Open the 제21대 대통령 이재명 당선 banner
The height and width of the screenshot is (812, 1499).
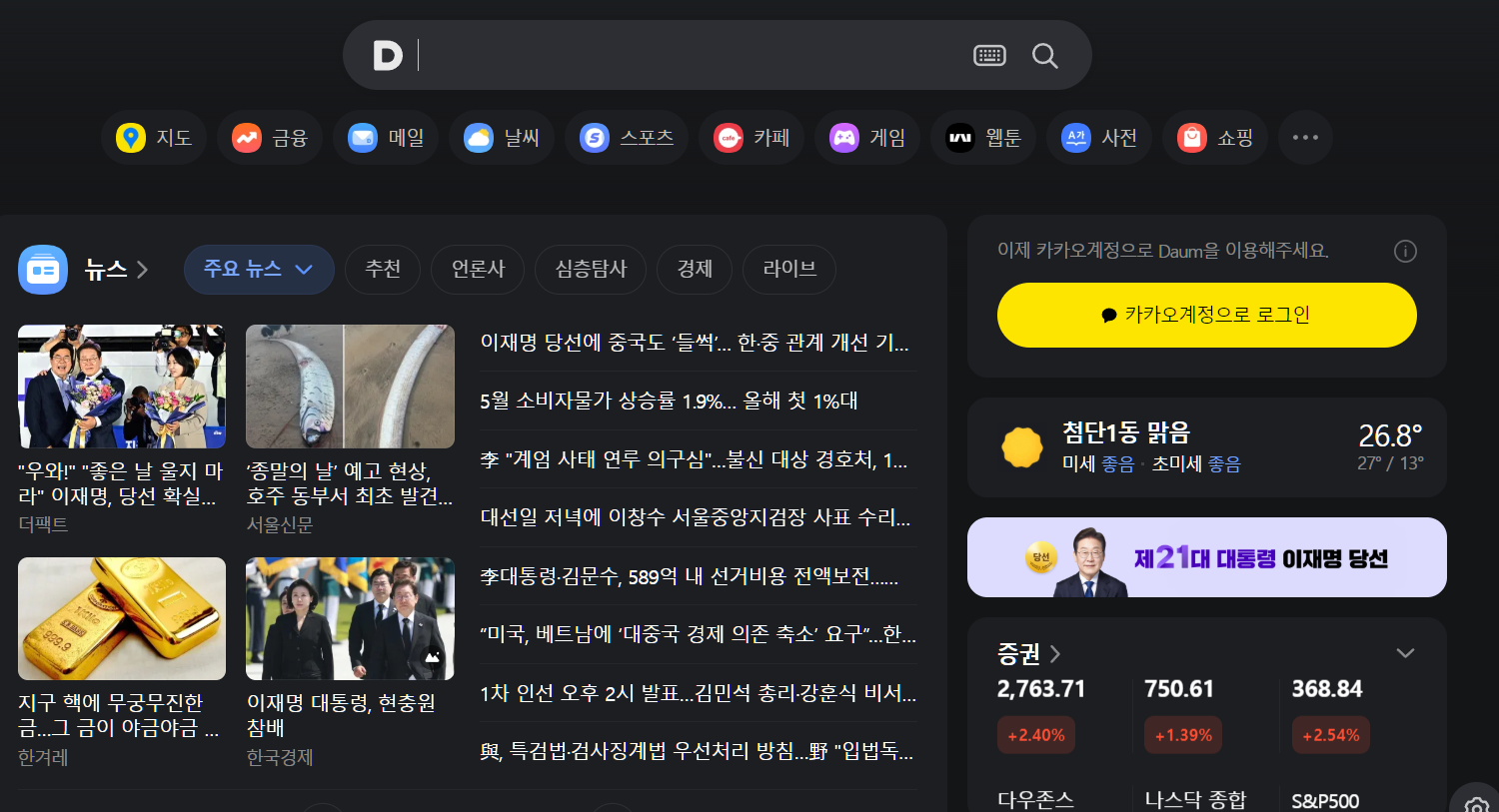point(1207,557)
